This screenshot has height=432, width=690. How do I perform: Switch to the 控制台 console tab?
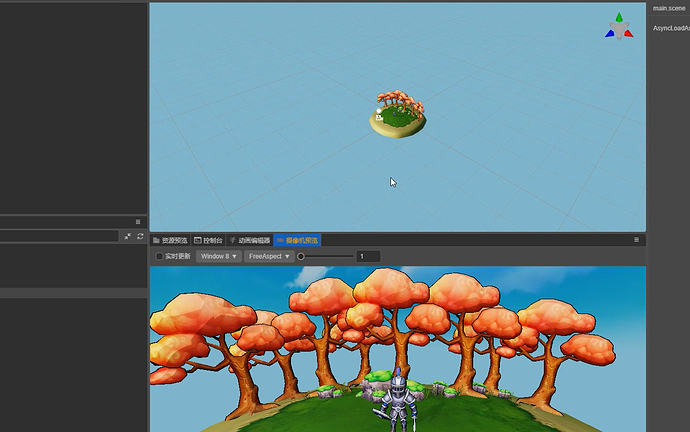209,240
